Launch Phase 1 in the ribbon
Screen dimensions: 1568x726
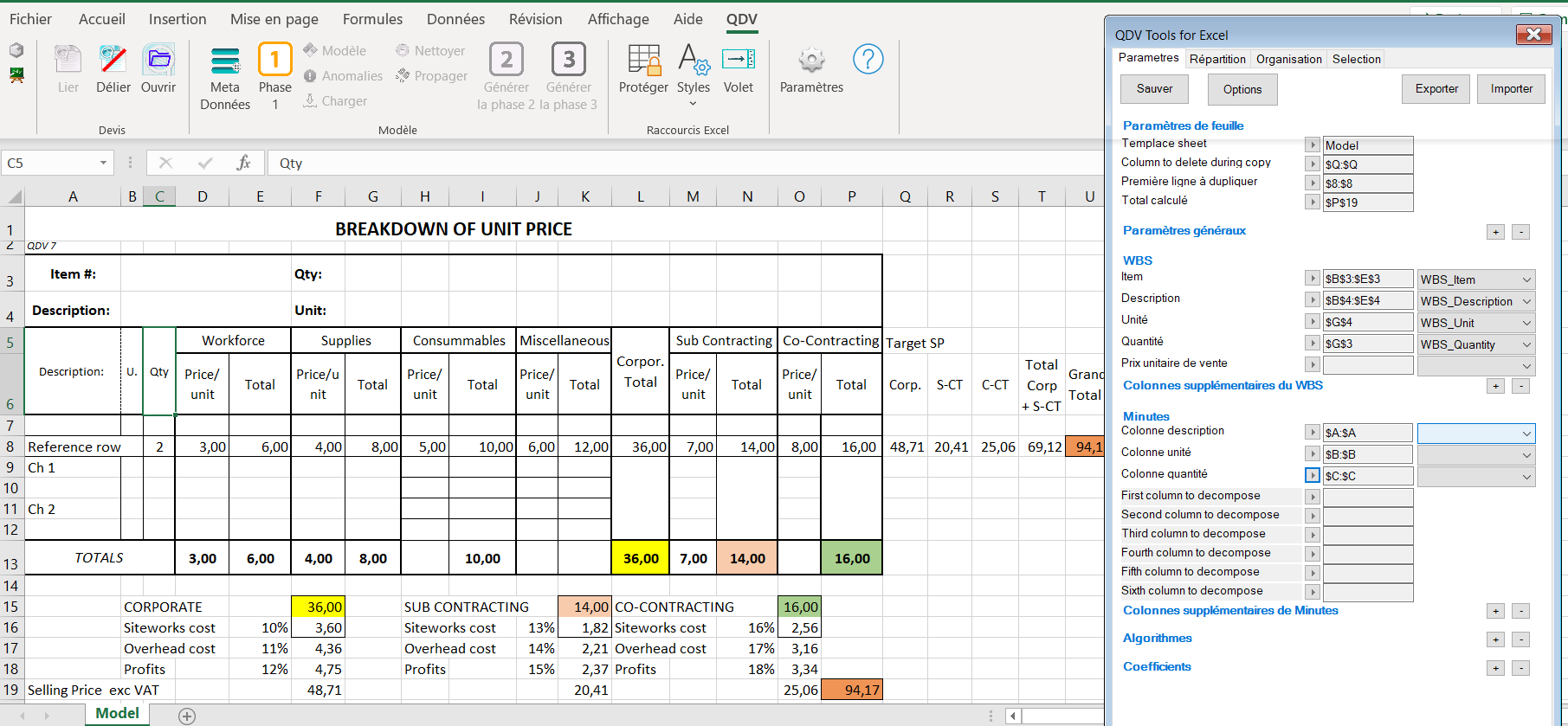tap(274, 61)
